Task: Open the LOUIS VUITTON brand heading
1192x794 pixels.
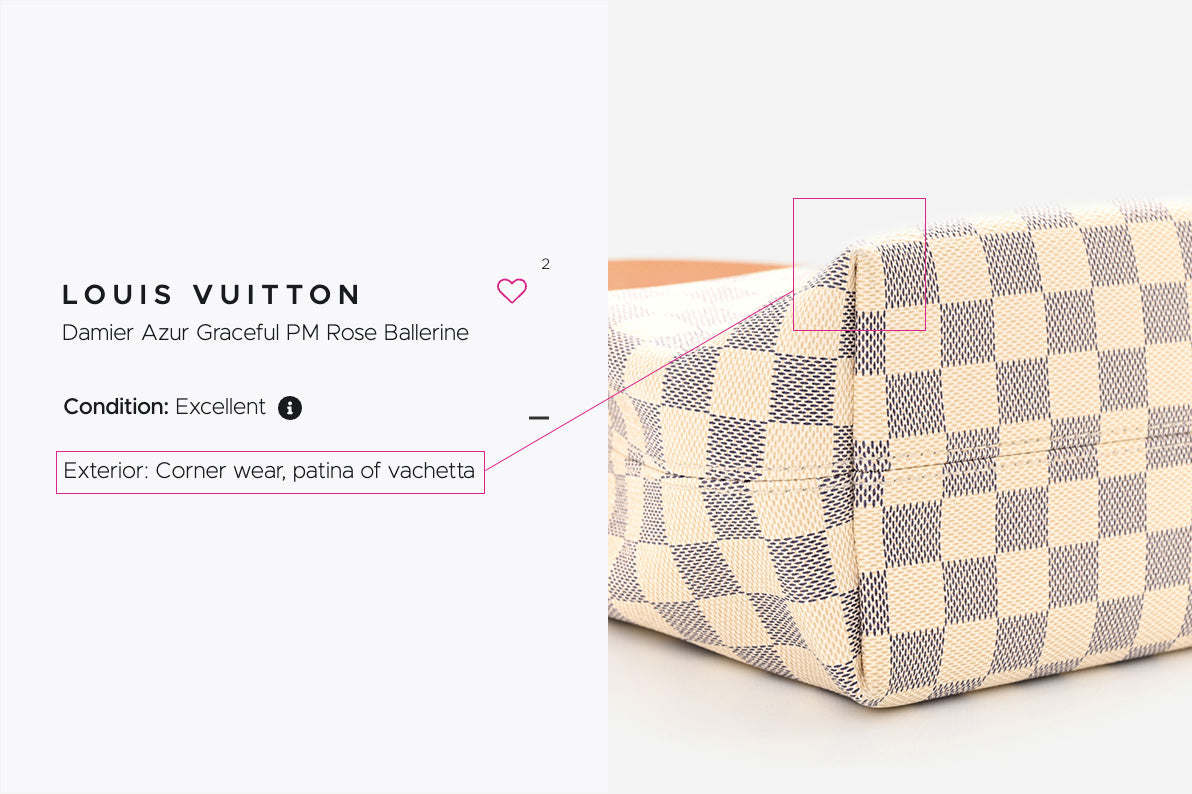Action: pos(211,294)
